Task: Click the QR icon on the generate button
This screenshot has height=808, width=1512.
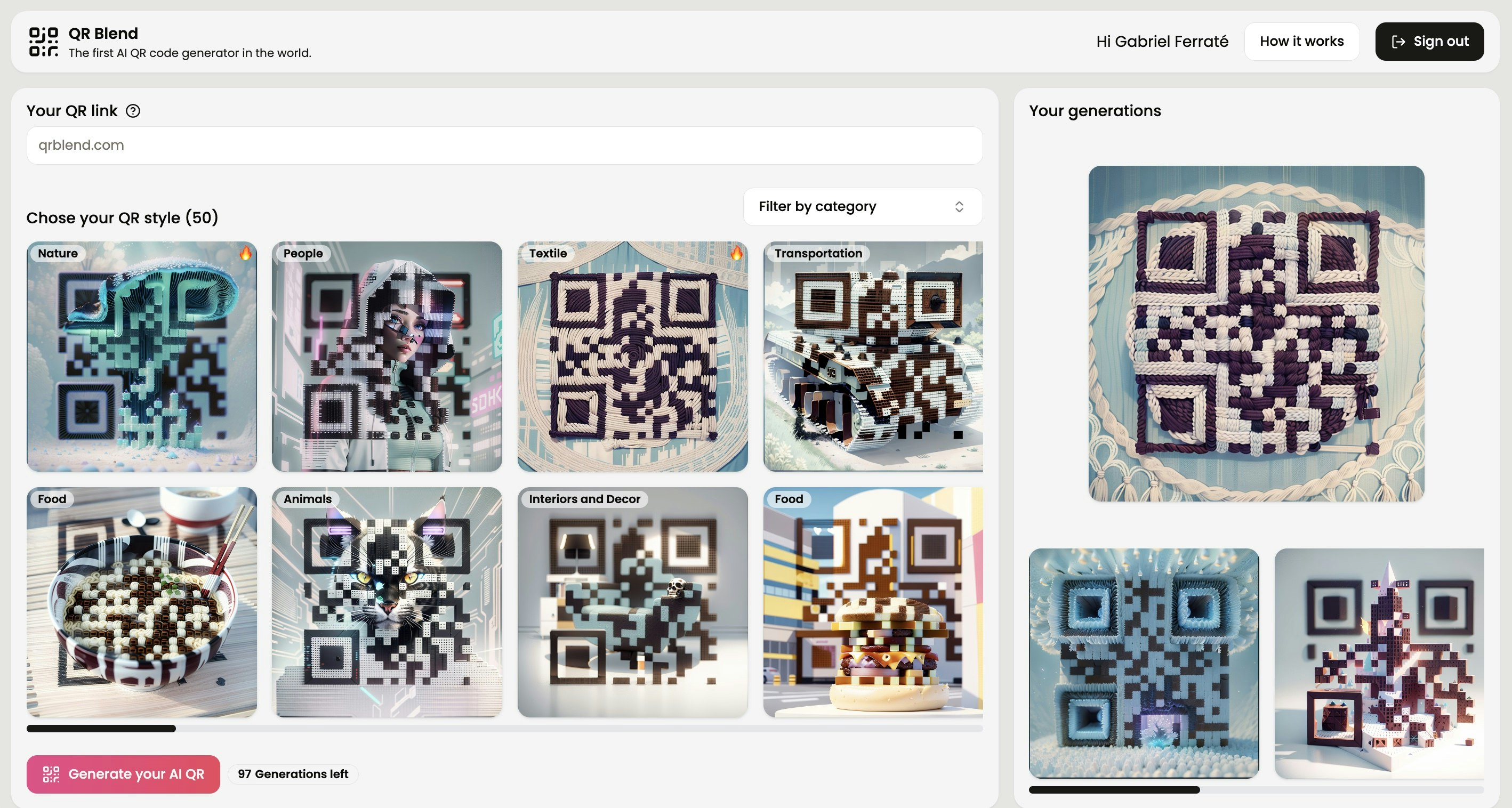Action: 52,774
